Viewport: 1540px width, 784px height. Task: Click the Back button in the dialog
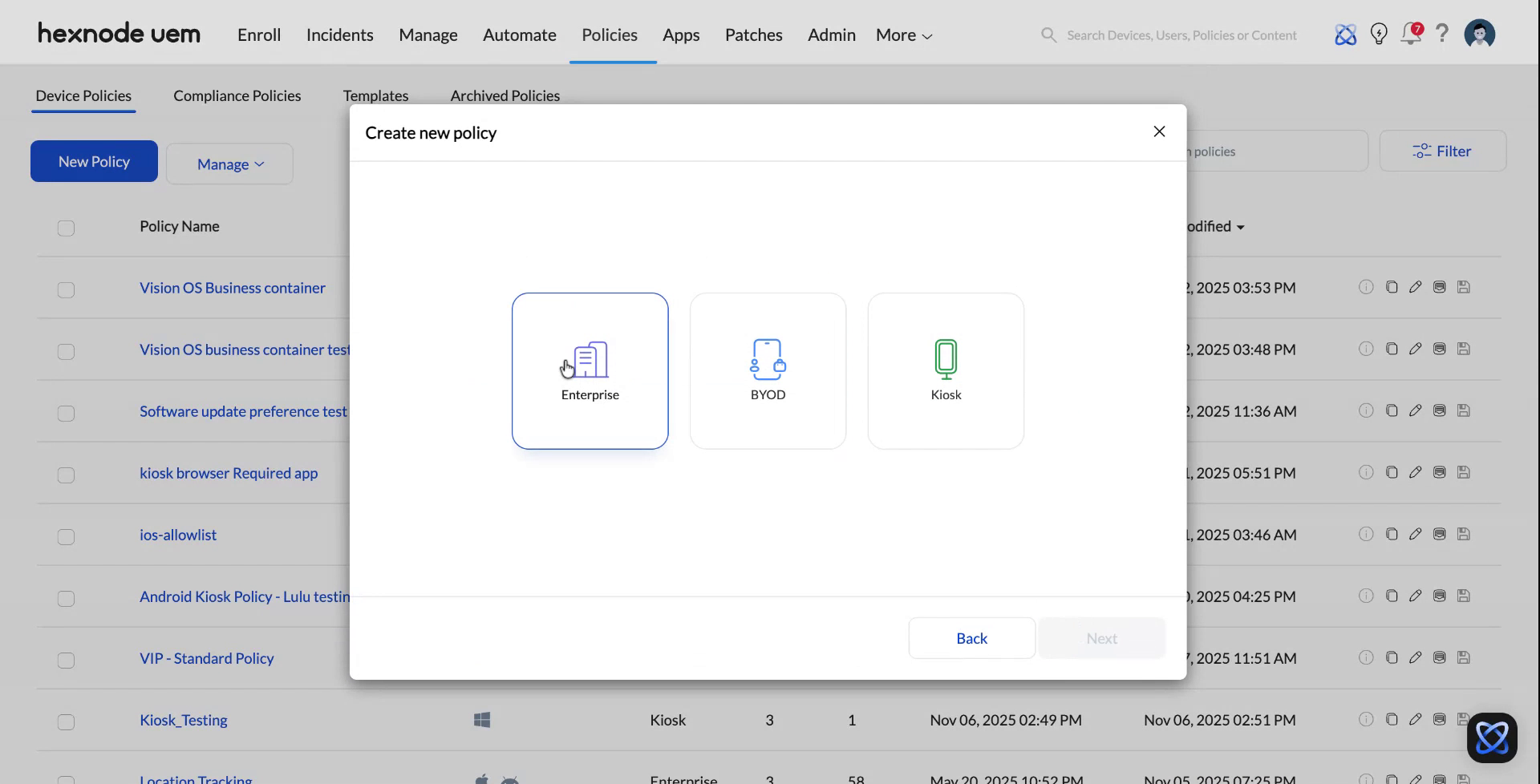(x=971, y=637)
